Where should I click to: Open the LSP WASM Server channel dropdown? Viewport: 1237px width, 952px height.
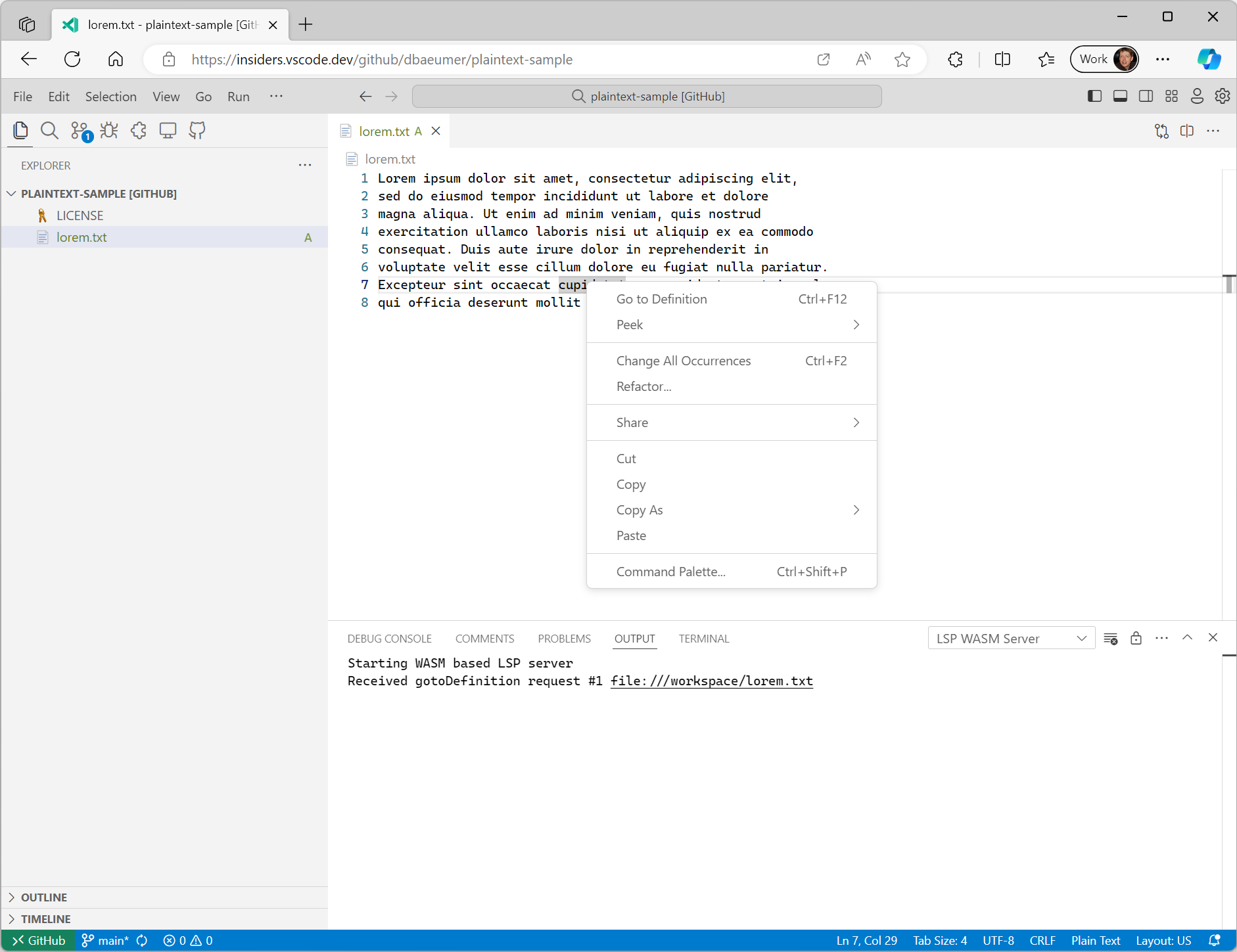coord(1010,638)
